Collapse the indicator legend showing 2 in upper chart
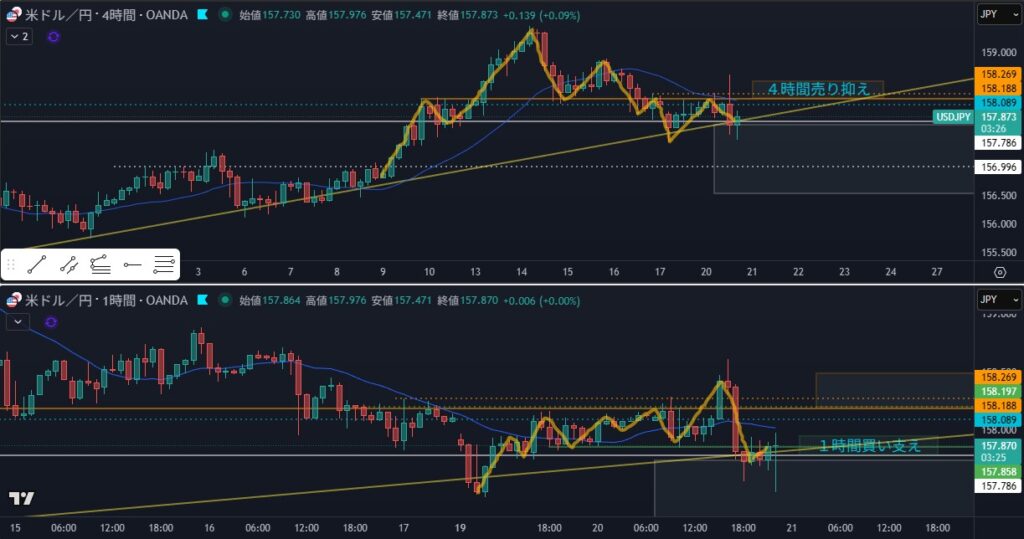1024x539 pixels. tap(20, 36)
